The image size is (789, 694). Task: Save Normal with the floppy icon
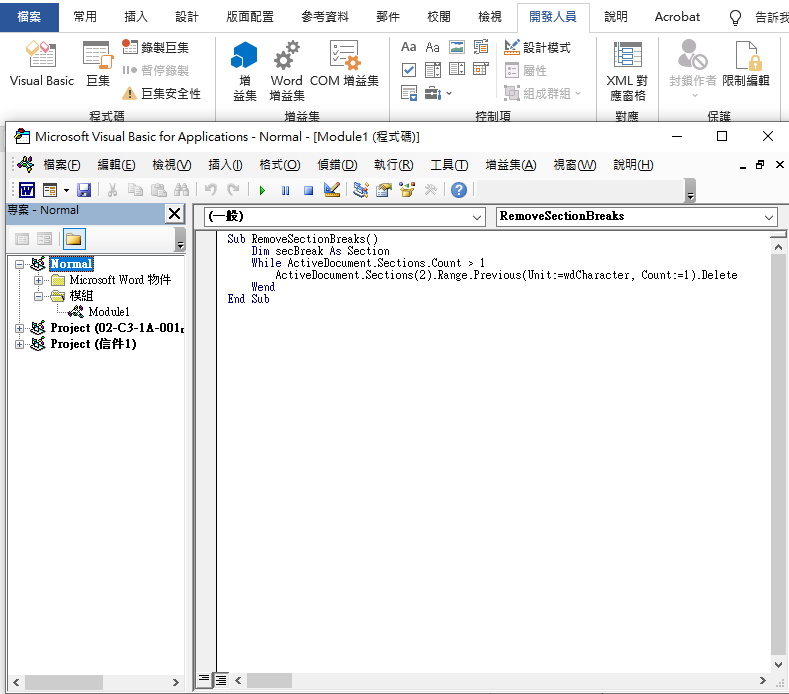coord(84,190)
